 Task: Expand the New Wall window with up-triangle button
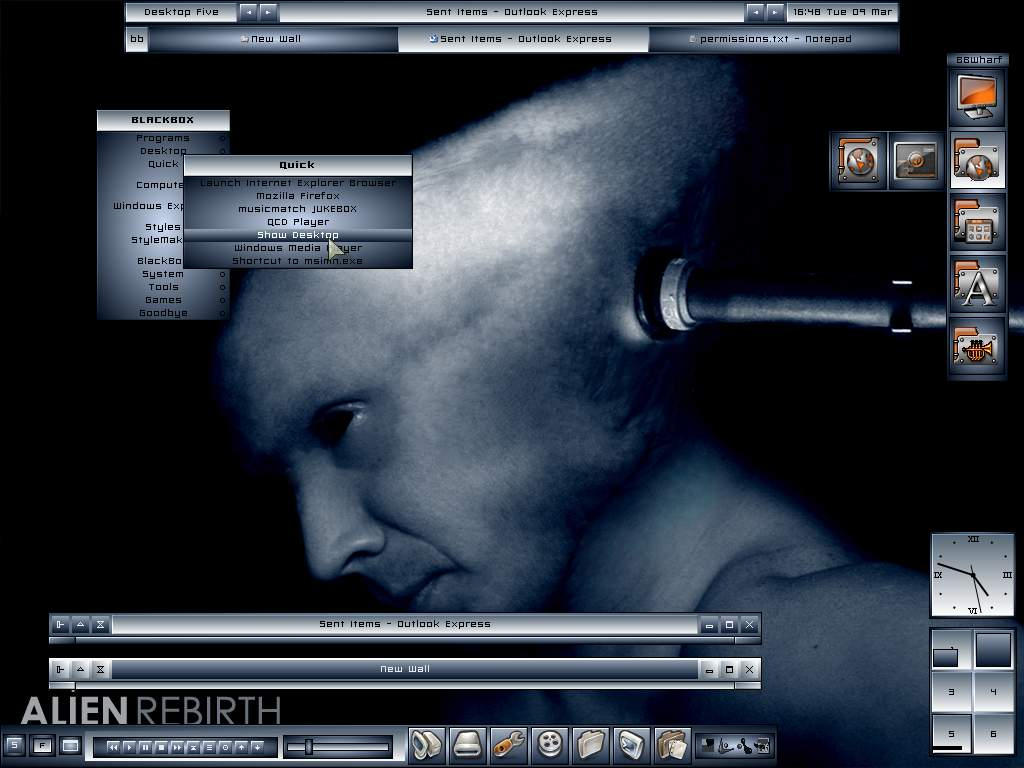(80, 669)
